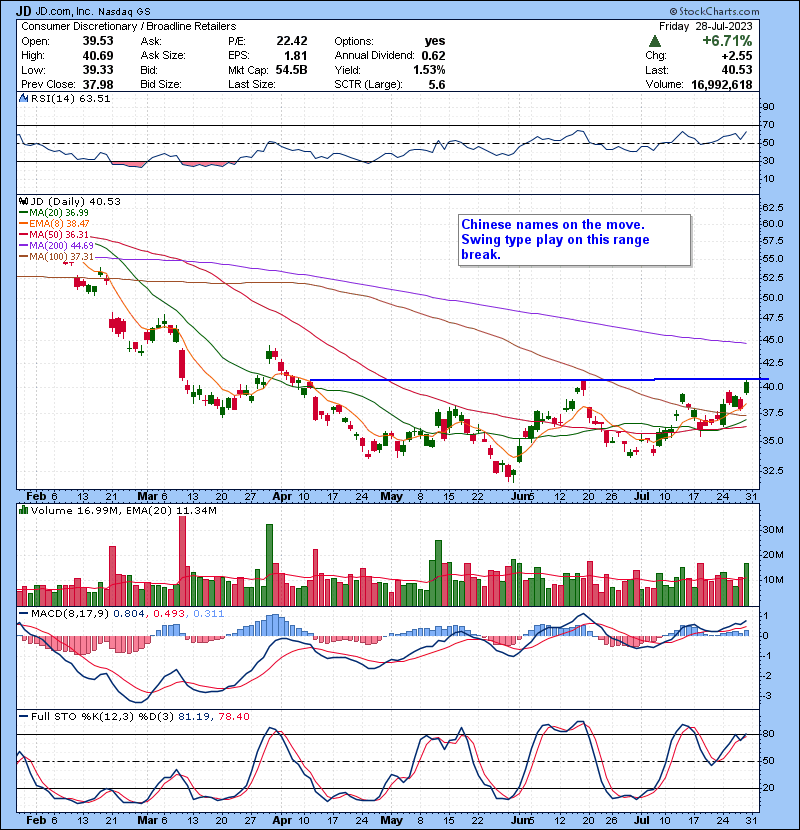
Task: Click the MA(100) 37.31 legend entry
Action: [57, 257]
